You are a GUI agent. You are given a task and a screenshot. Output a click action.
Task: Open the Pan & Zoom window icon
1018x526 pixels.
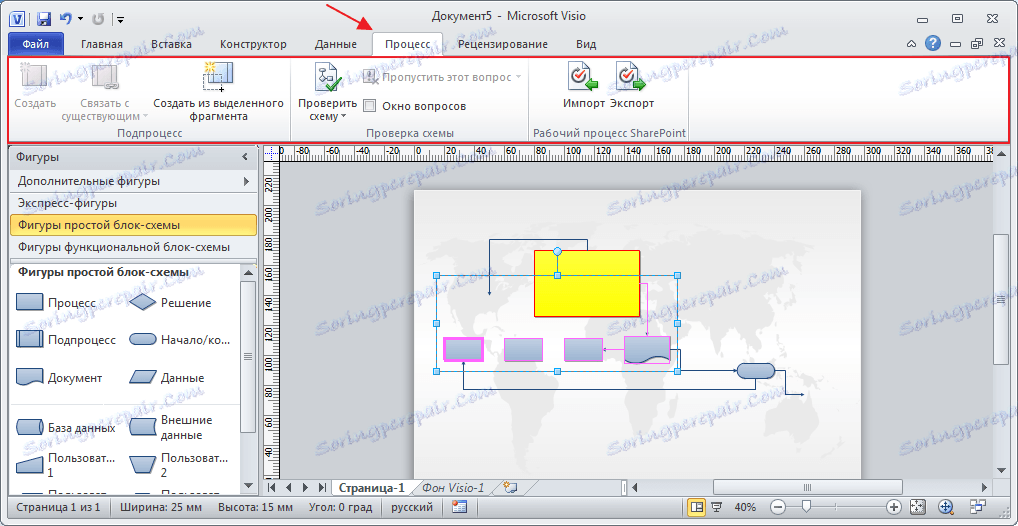tap(945, 507)
